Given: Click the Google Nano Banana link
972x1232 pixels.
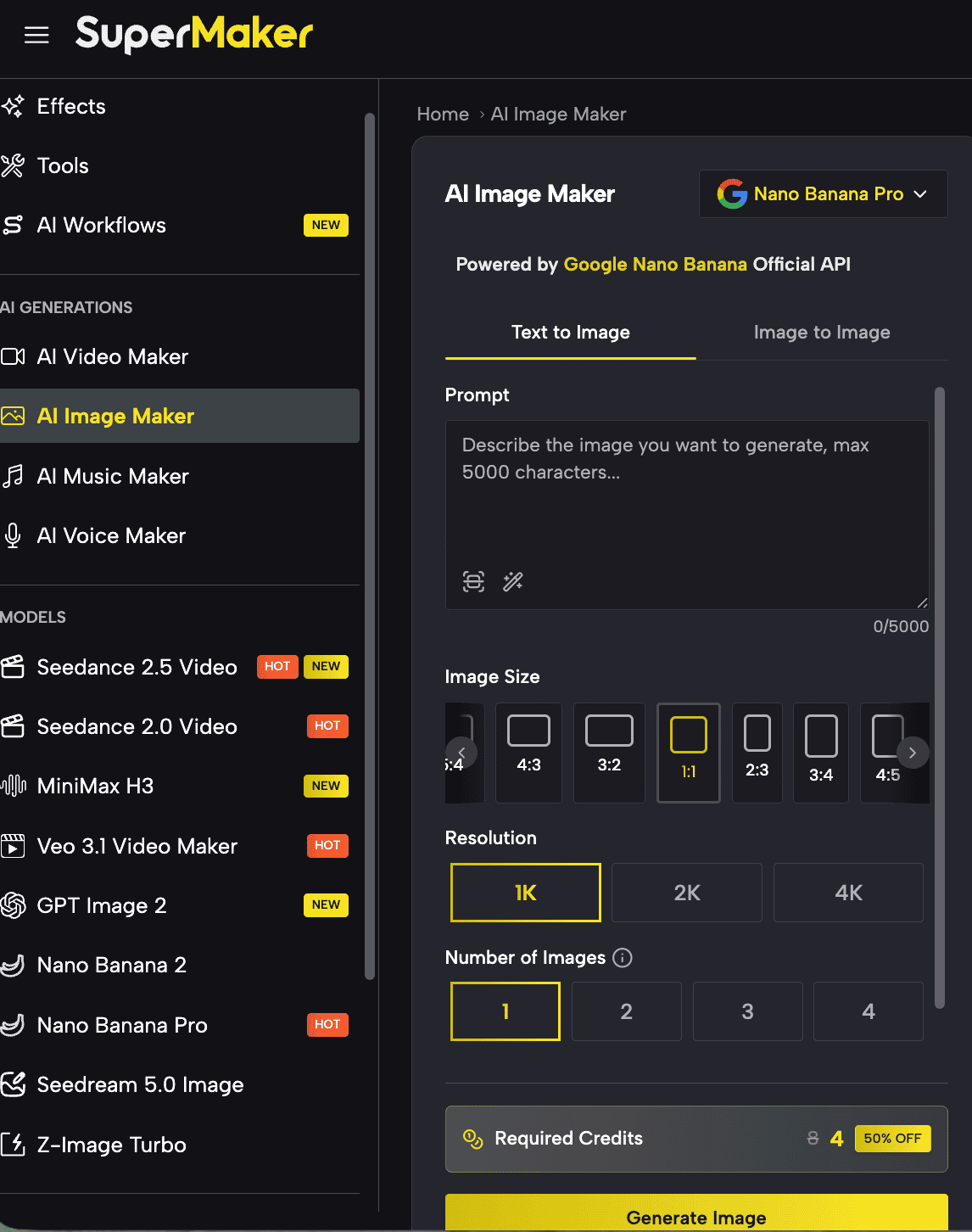Looking at the screenshot, I should (x=655, y=264).
